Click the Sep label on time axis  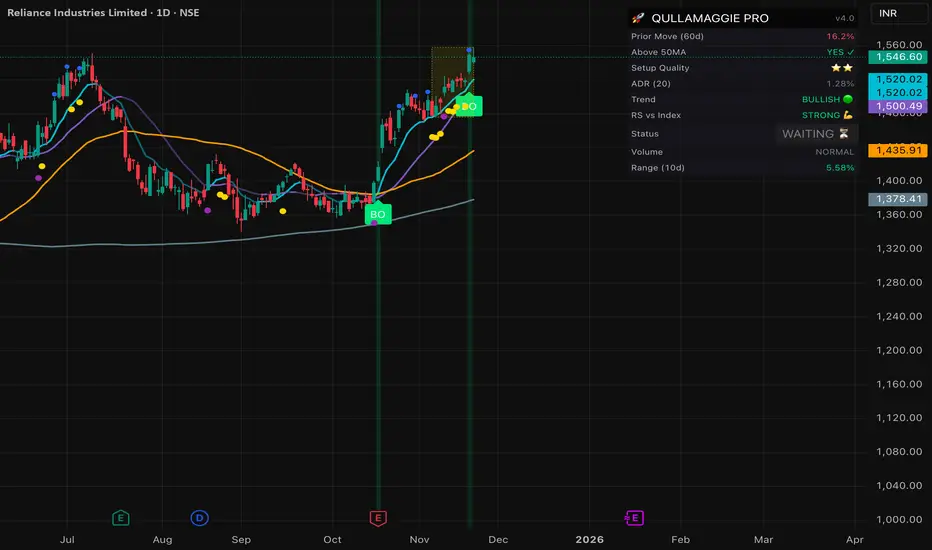point(241,540)
